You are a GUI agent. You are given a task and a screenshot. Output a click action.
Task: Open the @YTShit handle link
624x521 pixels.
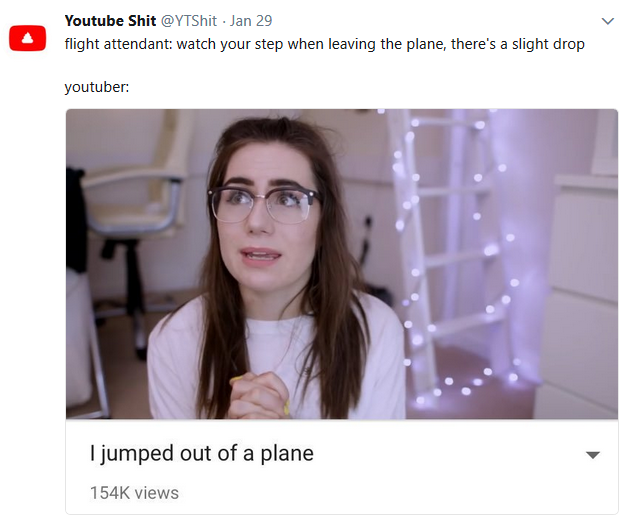pyautogui.click(x=189, y=21)
